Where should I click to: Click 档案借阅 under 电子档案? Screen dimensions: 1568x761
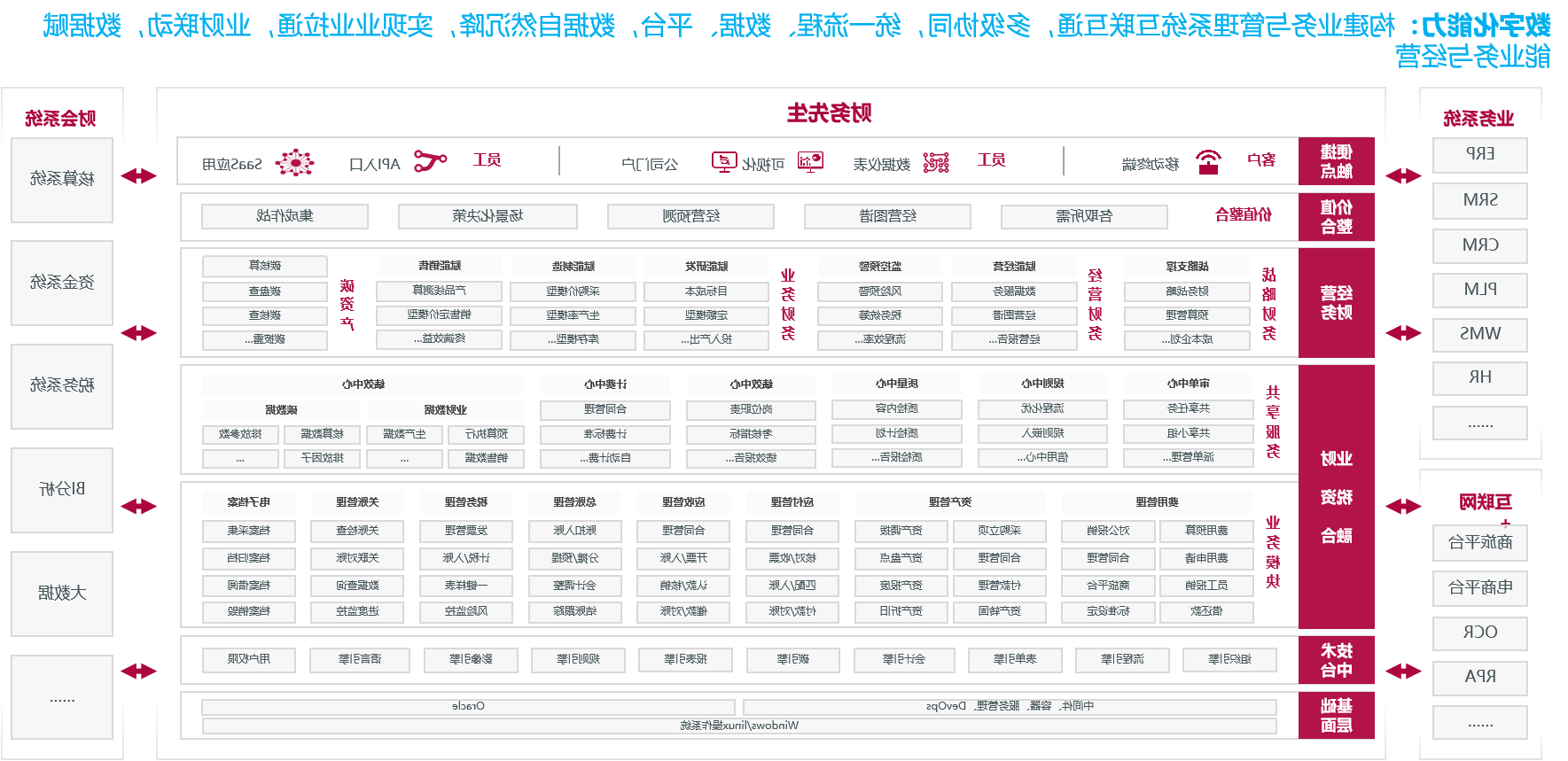pyautogui.click(x=248, y=586)
